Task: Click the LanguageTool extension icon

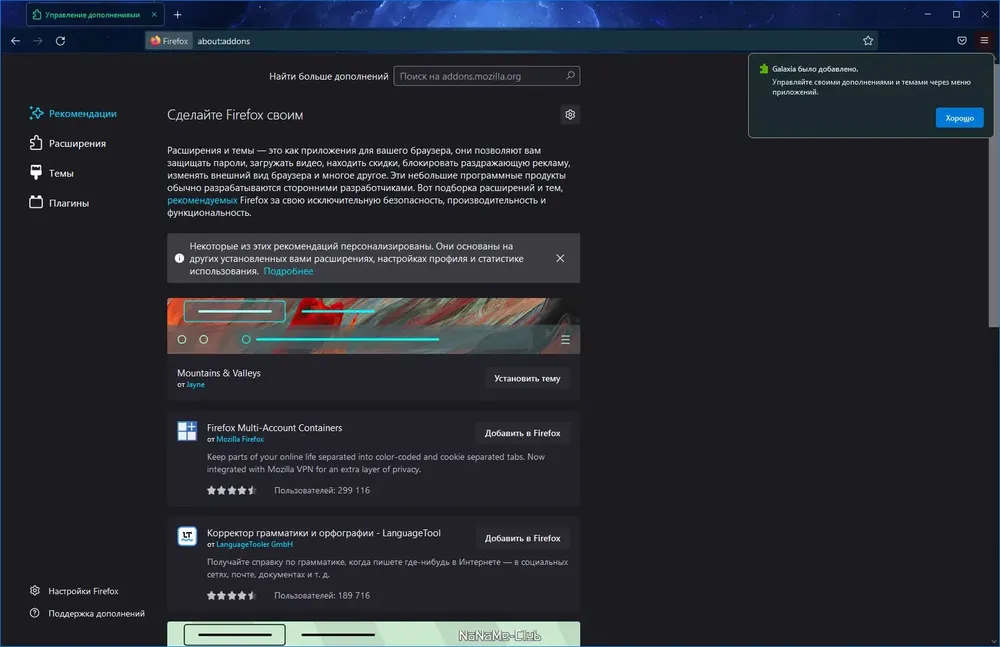Action: (x=187, y=536)
